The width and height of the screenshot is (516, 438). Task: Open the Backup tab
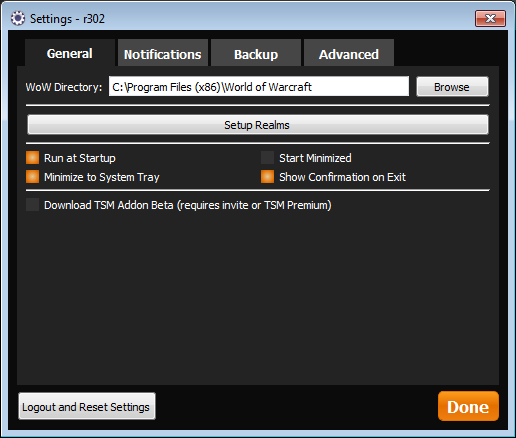(256, 54)
